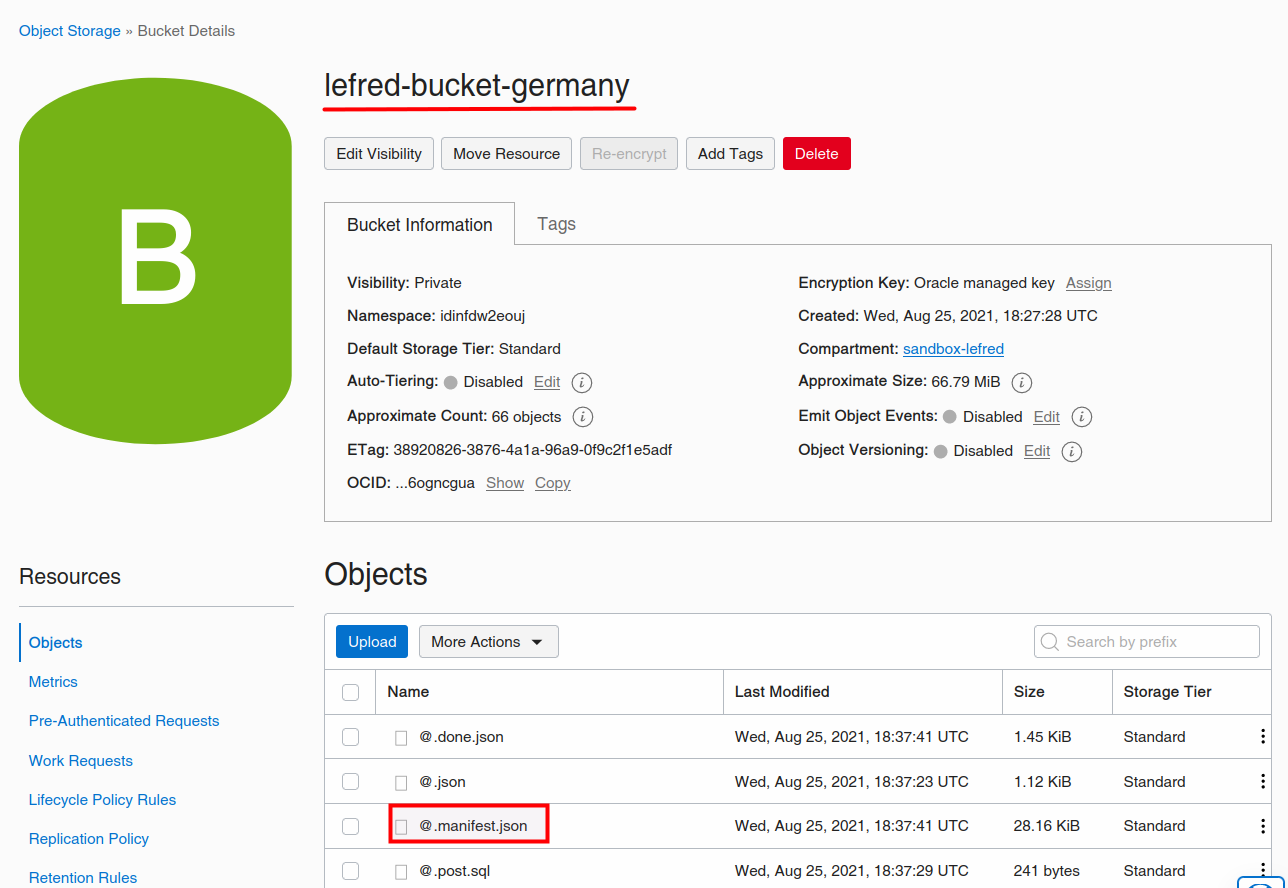
Task: Click the @.done.json file name
Action: (x=461, y=737)
